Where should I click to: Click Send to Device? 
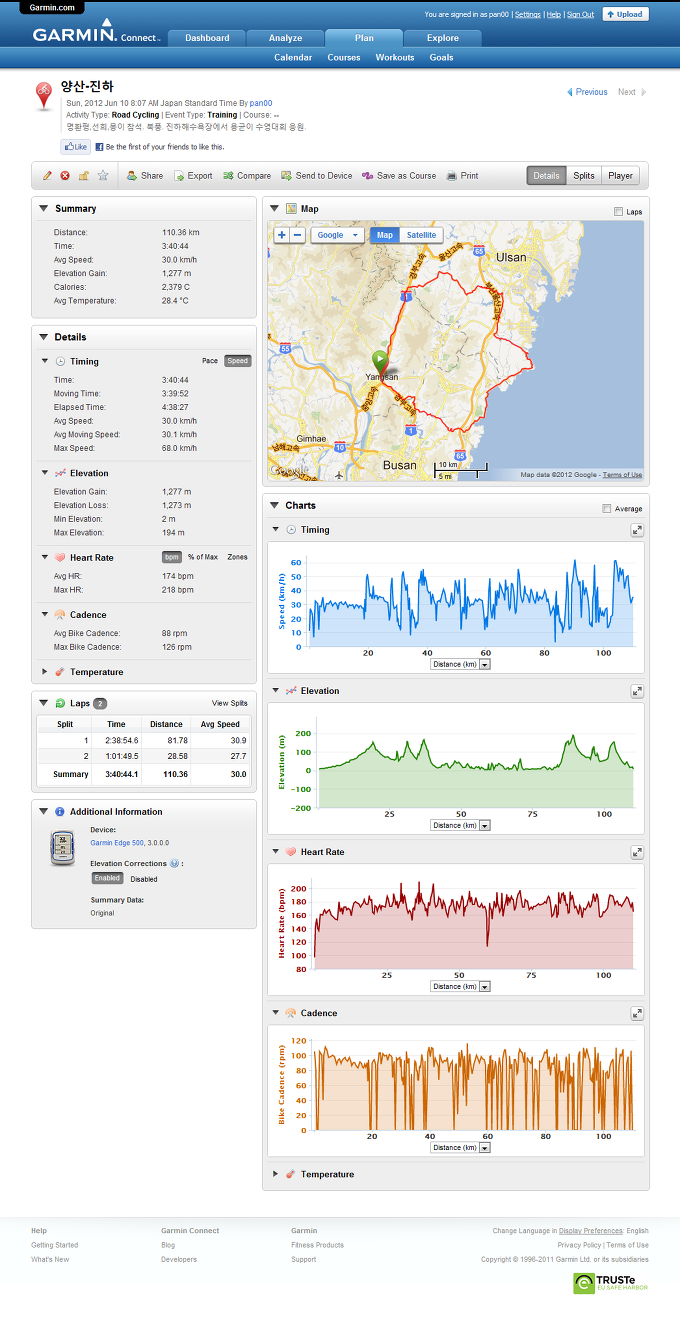click(317, 176)
